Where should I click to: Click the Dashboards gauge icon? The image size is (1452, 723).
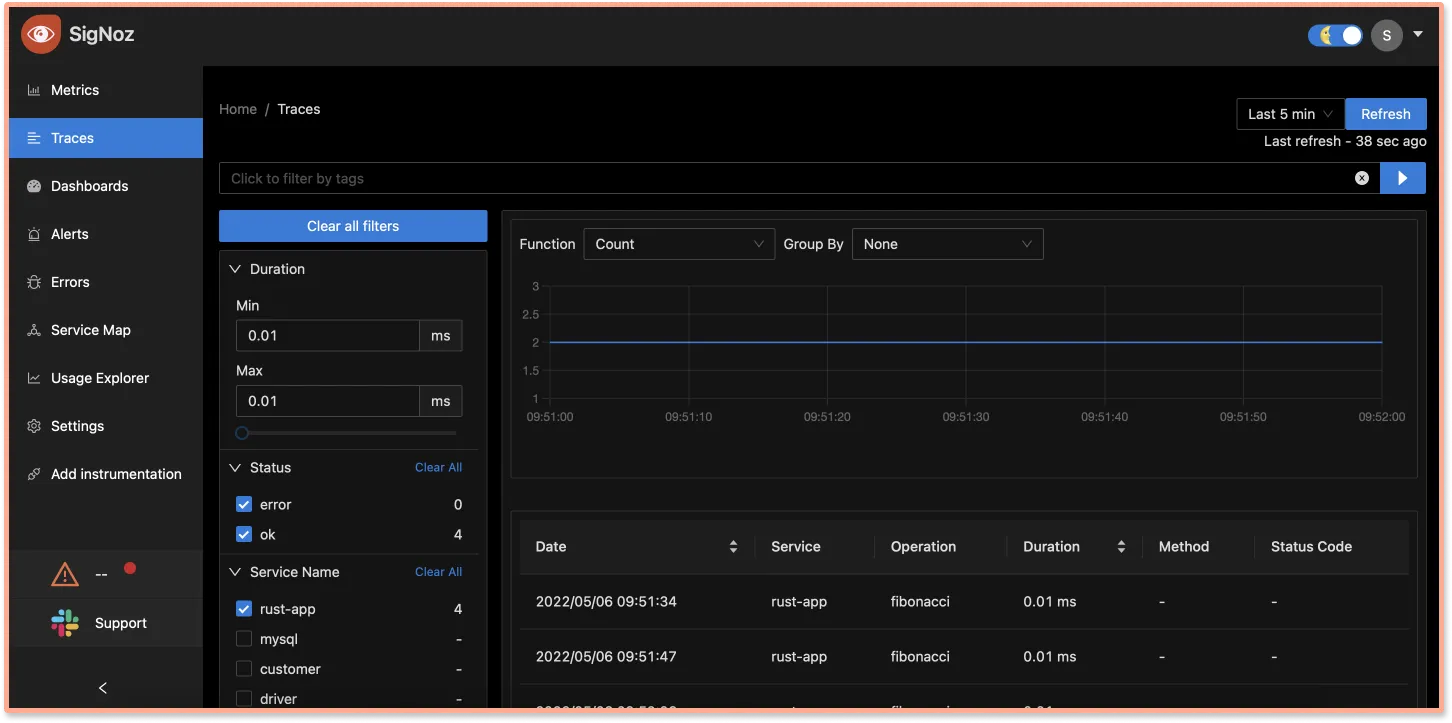[34, 186]
